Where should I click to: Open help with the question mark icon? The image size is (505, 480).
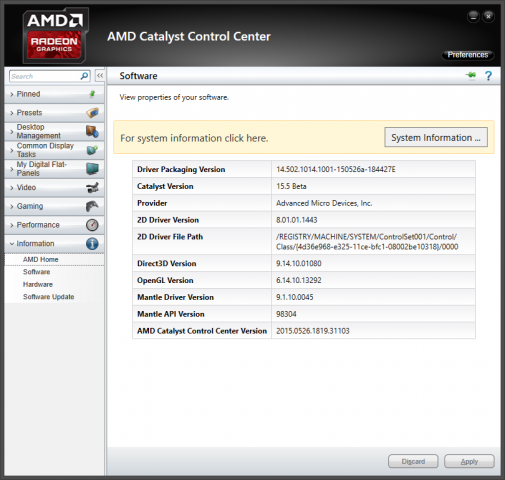pos(488,76)
